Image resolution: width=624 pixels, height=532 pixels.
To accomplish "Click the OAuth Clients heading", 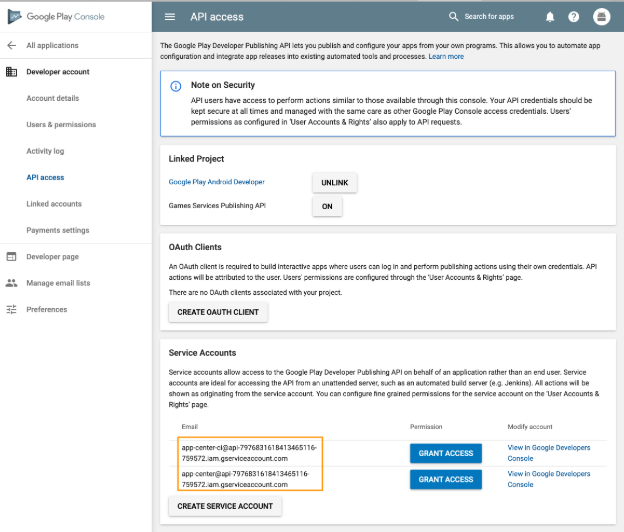I will (195, 247).
